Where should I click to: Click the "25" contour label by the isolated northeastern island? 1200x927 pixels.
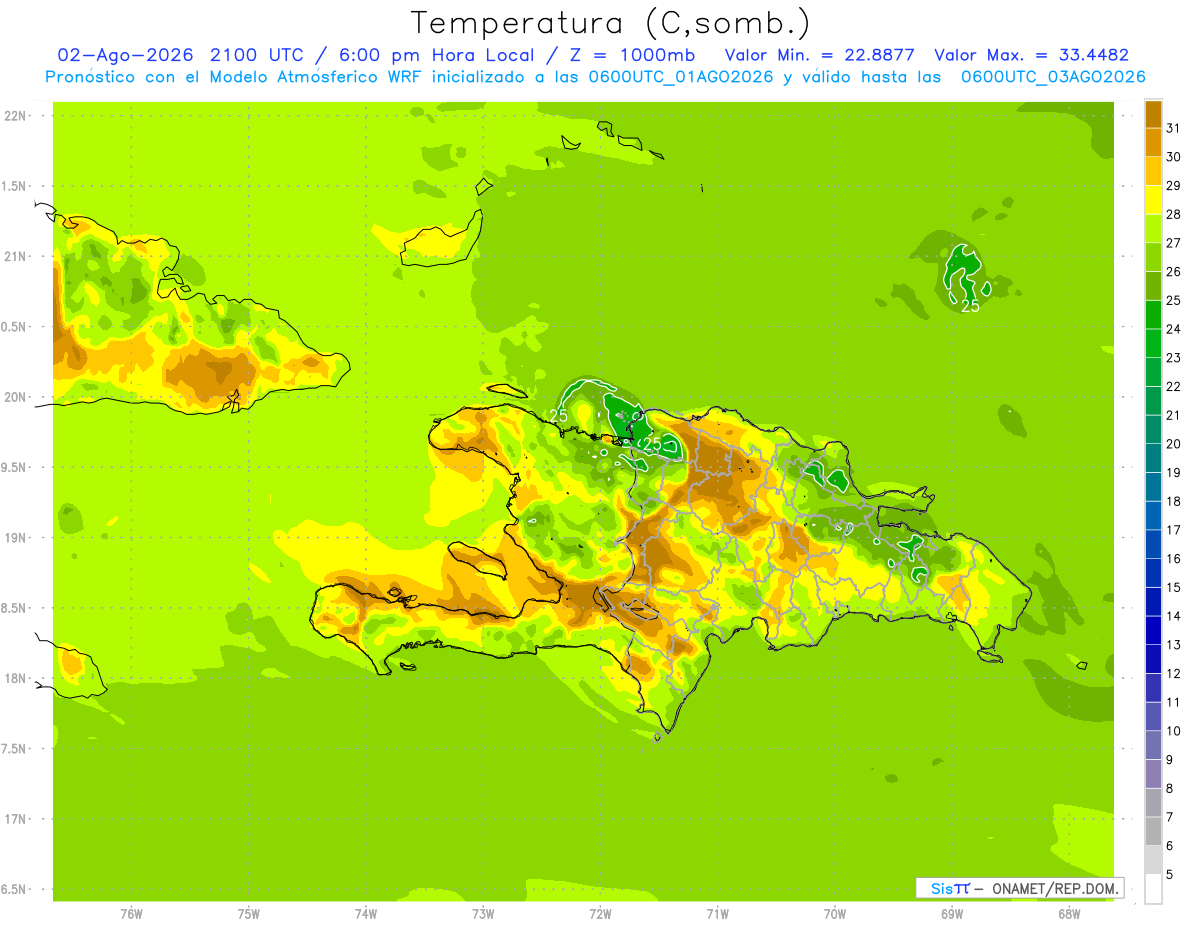coord(970,306)
